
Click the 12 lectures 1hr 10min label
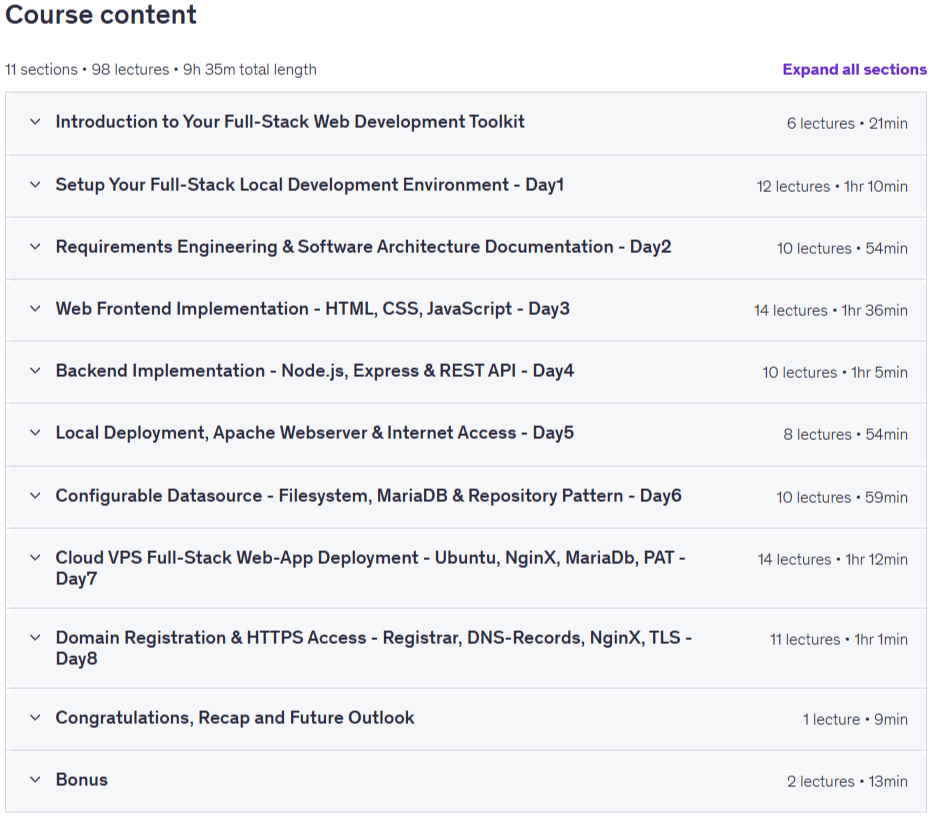pyautogui.click(x=832, y=187)
